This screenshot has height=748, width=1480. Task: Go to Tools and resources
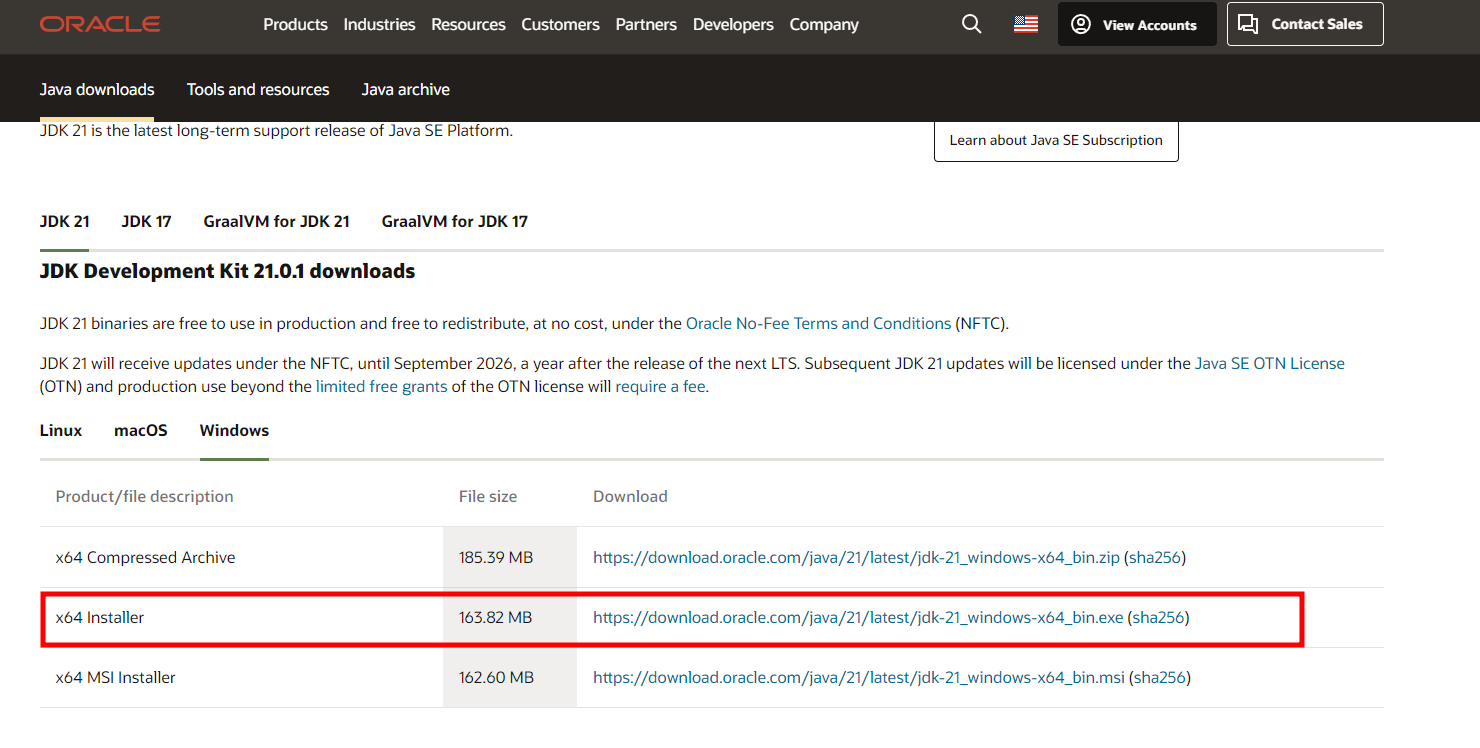(258, 89)
